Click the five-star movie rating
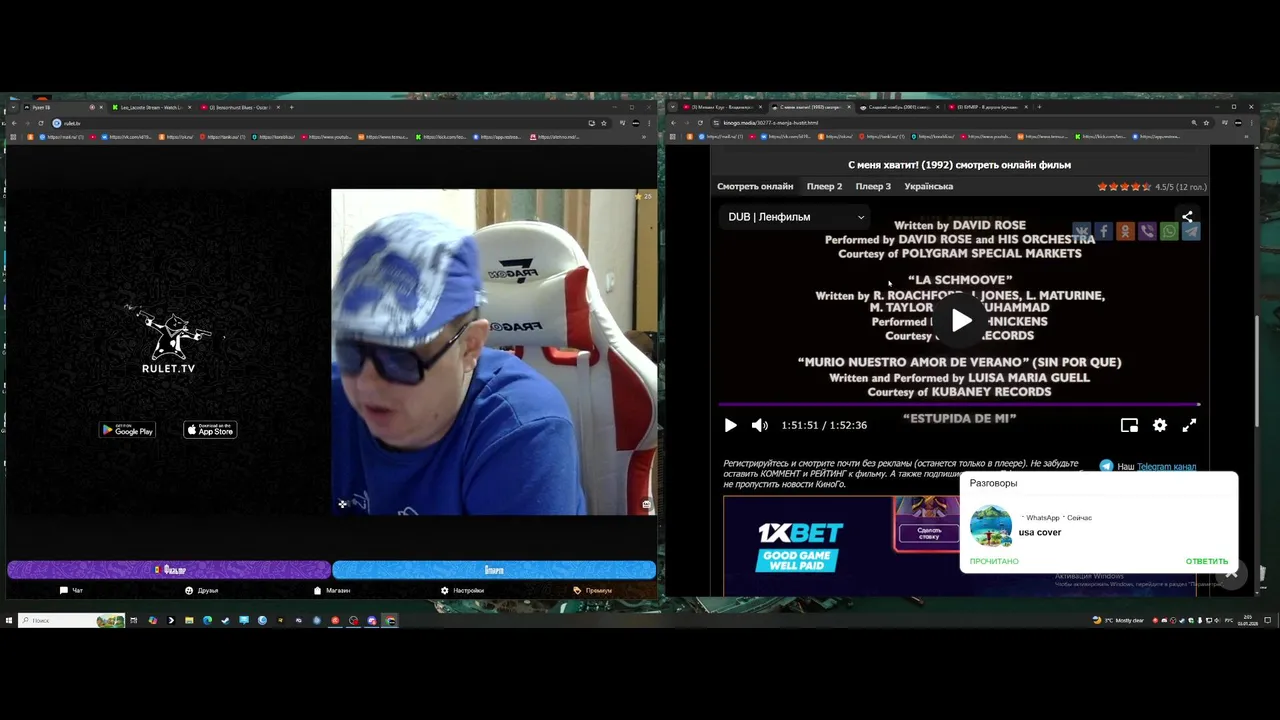This screenshot has height=720, width=1280. 1125,187
